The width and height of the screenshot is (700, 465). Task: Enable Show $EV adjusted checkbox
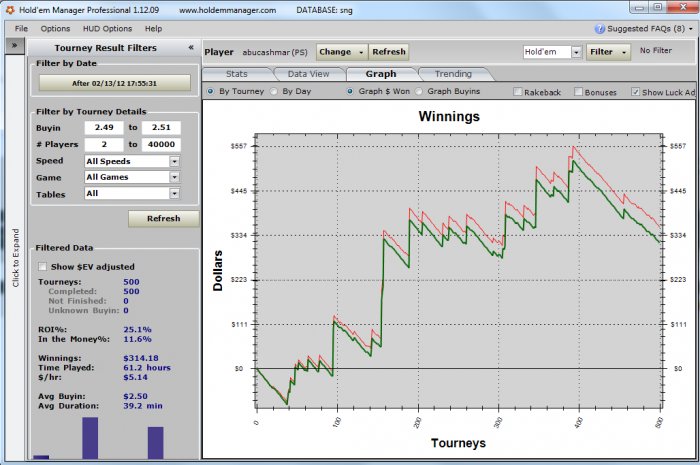tap(42, 267)
